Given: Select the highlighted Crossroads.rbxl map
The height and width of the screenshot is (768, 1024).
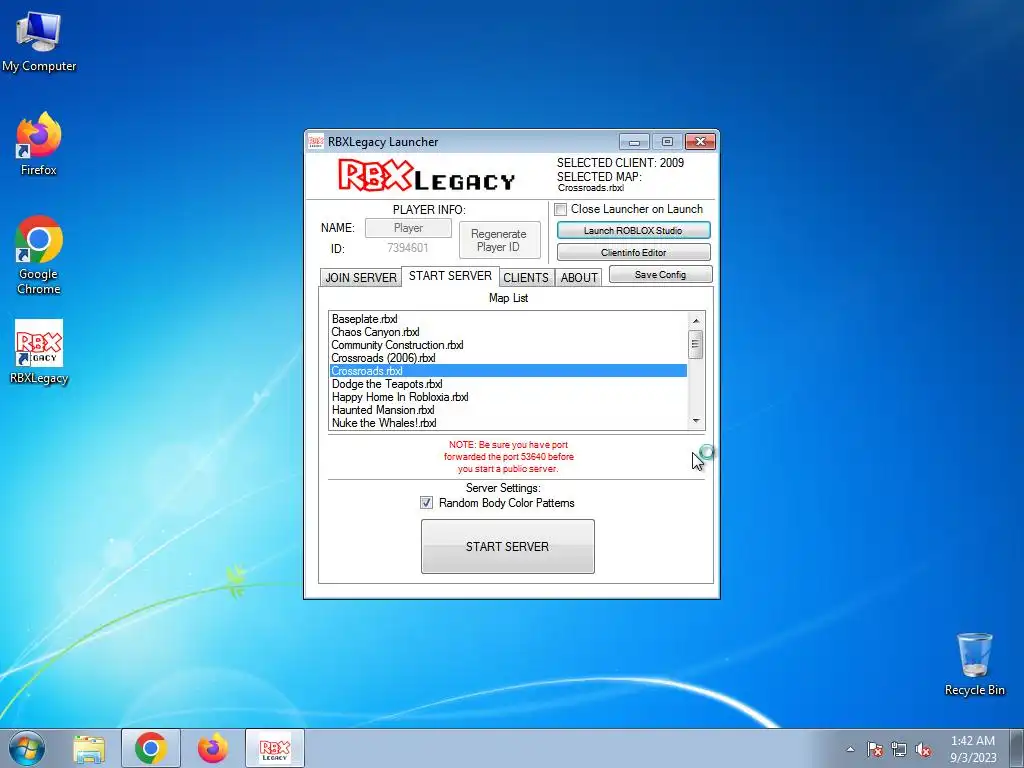Looking at the screenshot, I should tap(508, 371).
